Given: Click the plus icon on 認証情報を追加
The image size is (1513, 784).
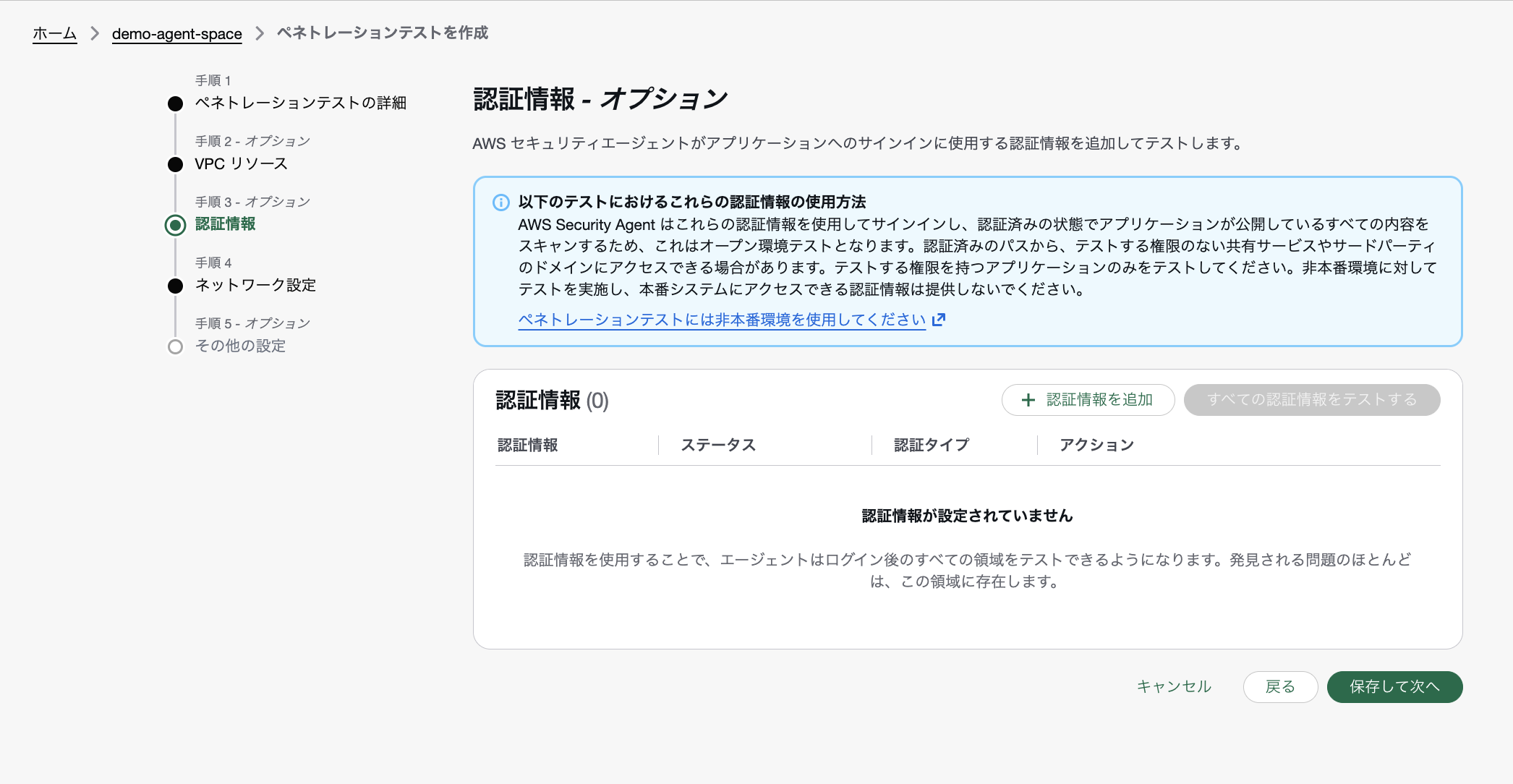Looking at the screenshot, I should click(x=1028, y=400).
